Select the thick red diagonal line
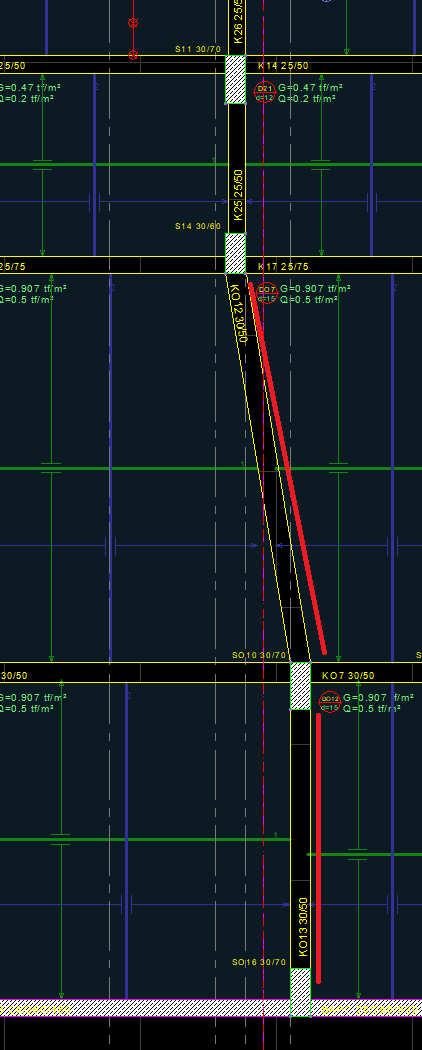The width and height of the screenshot is (422, 1050). [287, 469]
